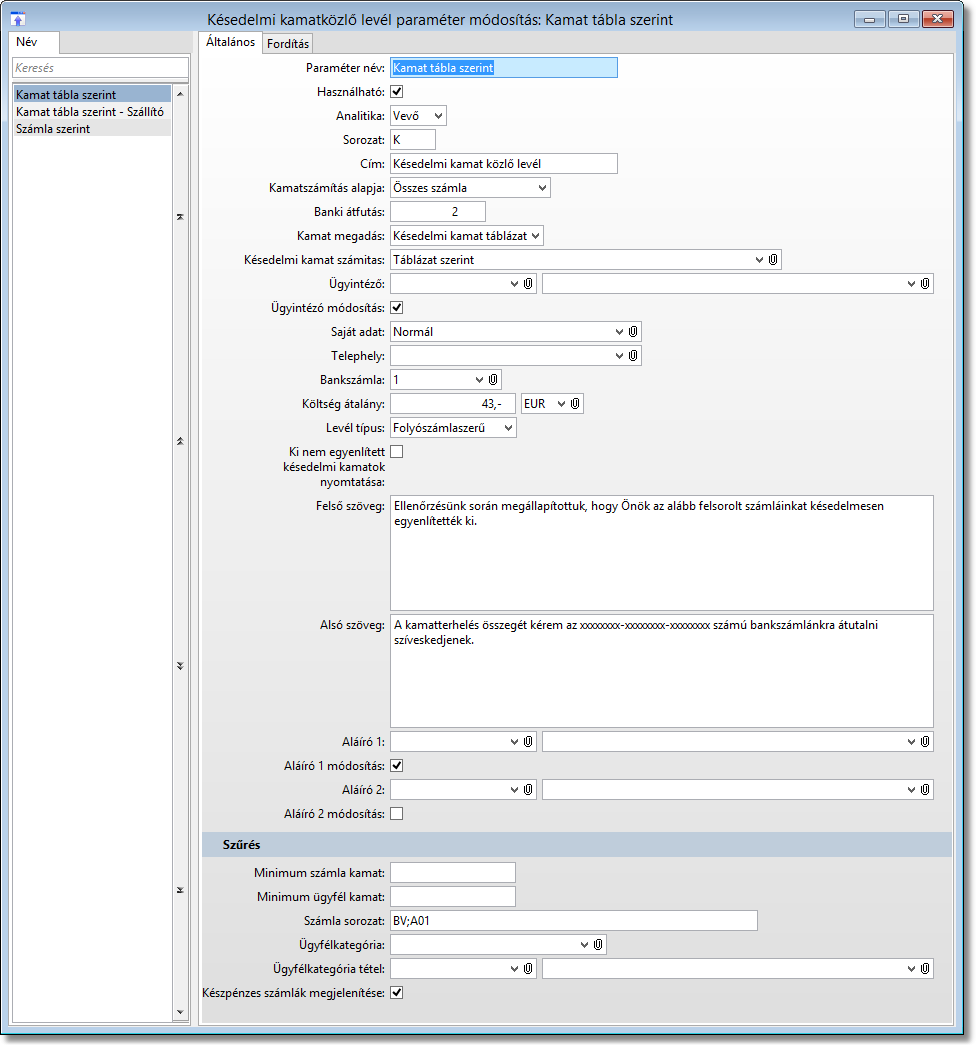Viewport: 976px width, 1047px height.
Task: Minimize the window
Action: (x=869, y=19)
